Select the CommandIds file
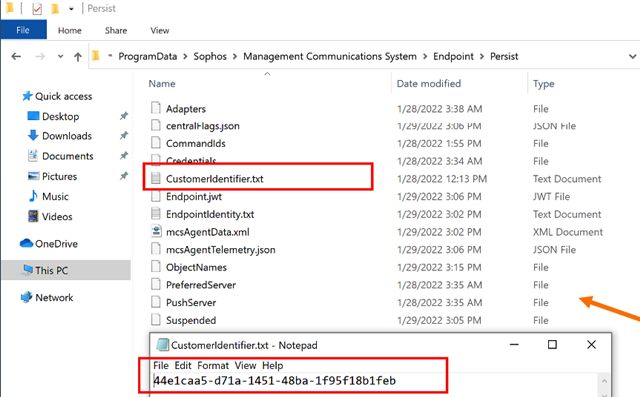This screenshot has width=640, height=397. [x=196, y=144]
